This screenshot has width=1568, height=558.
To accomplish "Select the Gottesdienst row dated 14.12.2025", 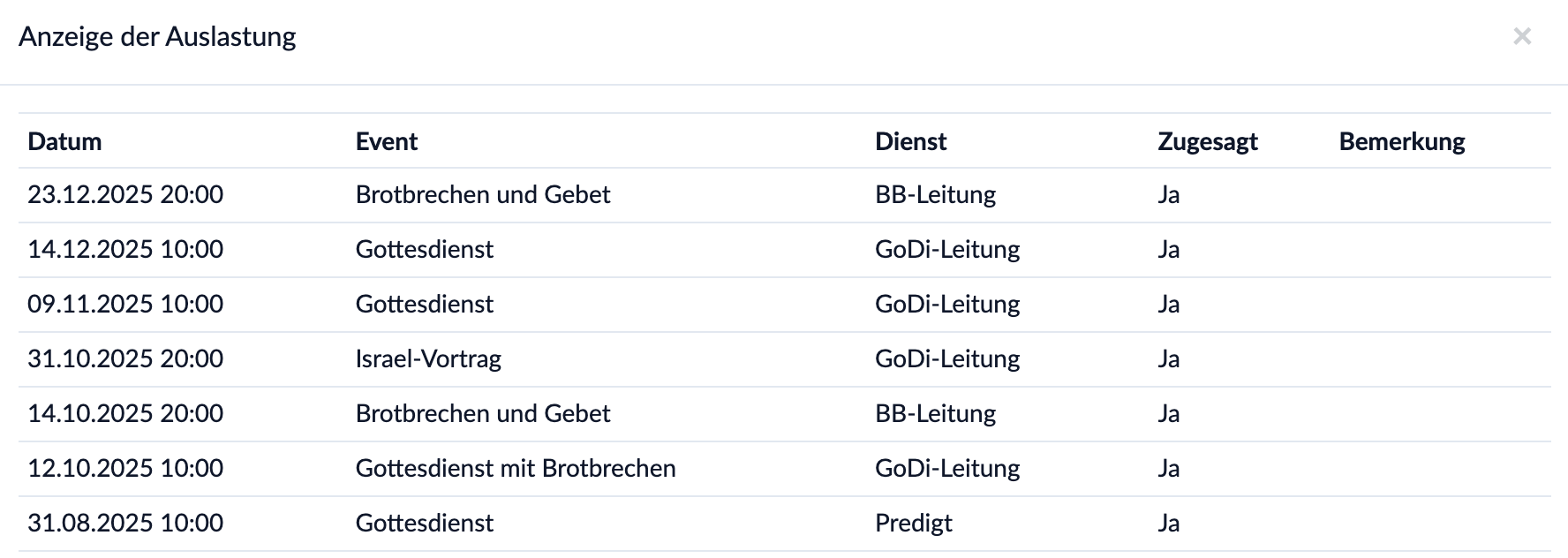I will tap(424, 249).
